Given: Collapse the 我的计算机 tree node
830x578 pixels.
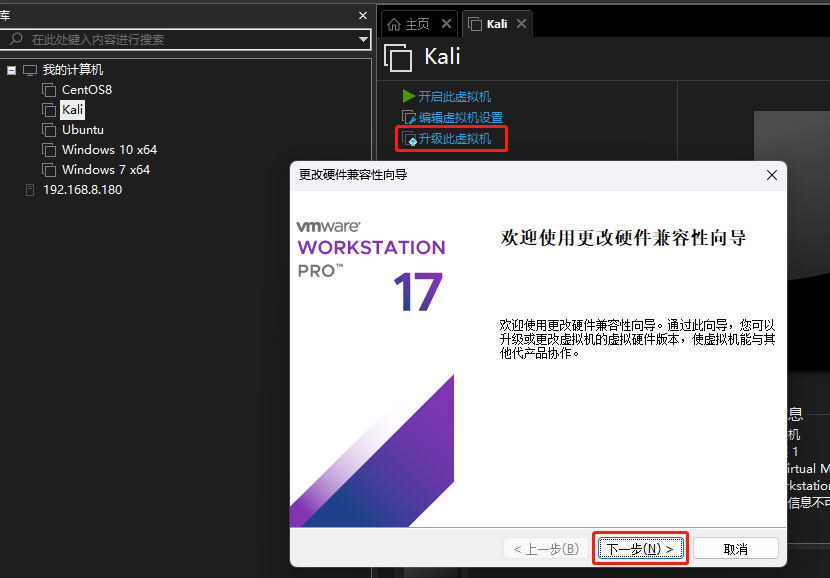Looking at the screenshot, I should pos(11,70).
